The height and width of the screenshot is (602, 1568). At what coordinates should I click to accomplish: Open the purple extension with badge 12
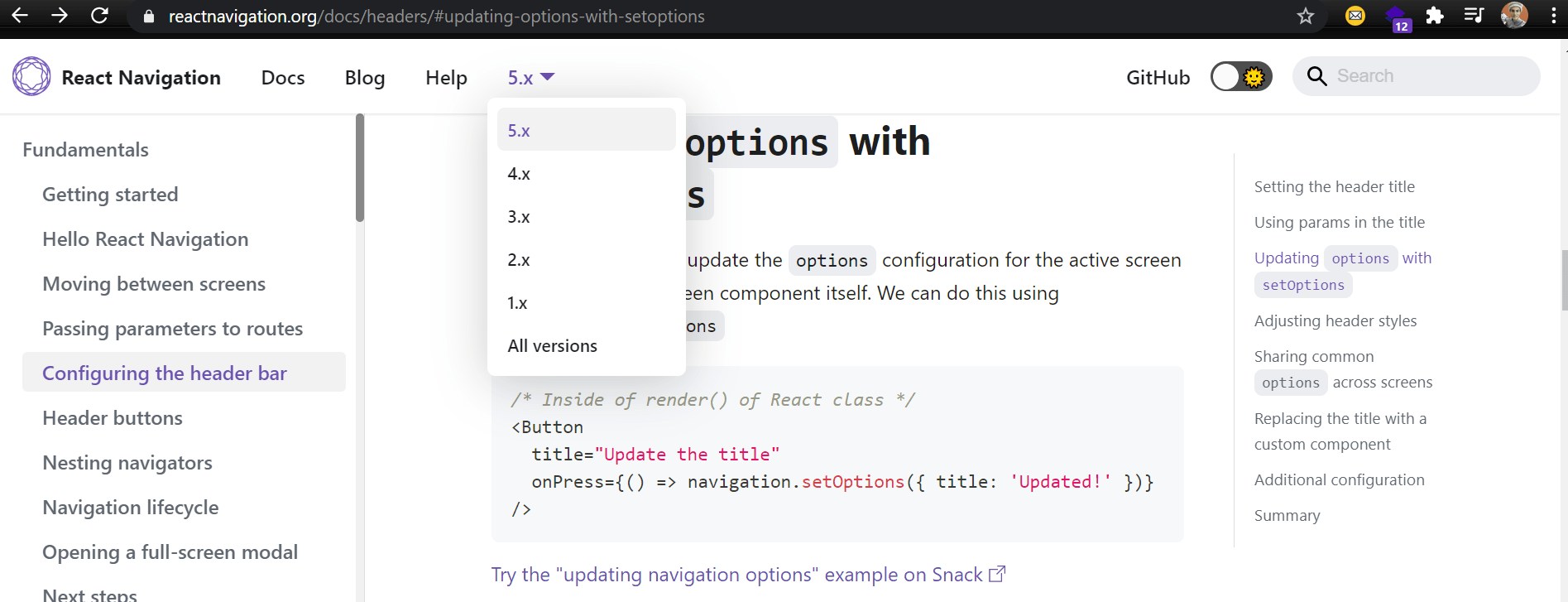pos(1397,17)
